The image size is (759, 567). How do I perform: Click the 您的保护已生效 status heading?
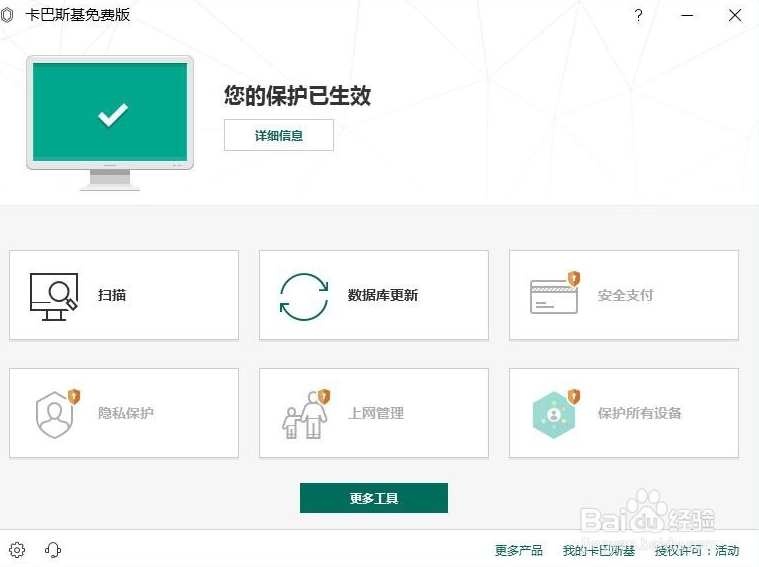tap(297, 95)
